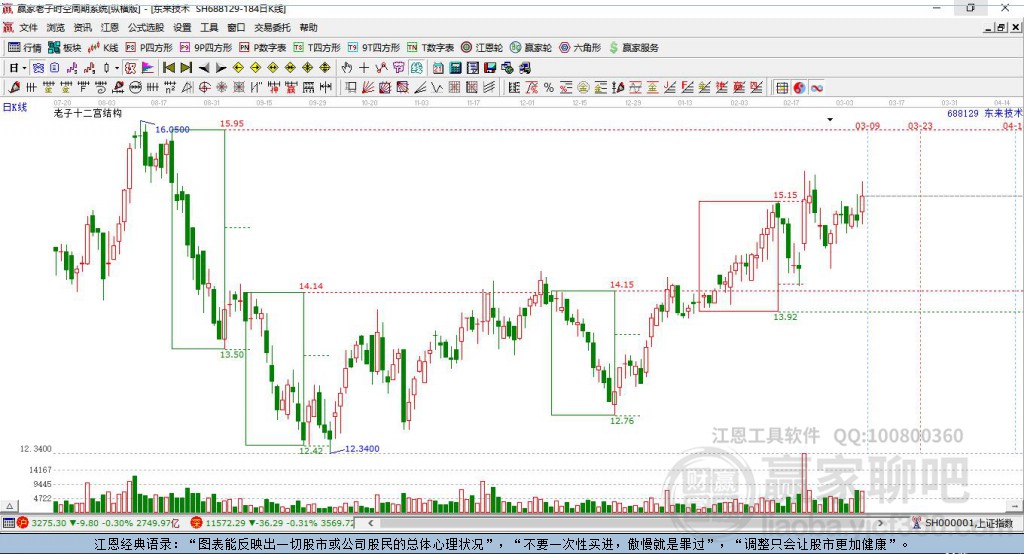Select the red pen drawing tool

pos(14,88)
